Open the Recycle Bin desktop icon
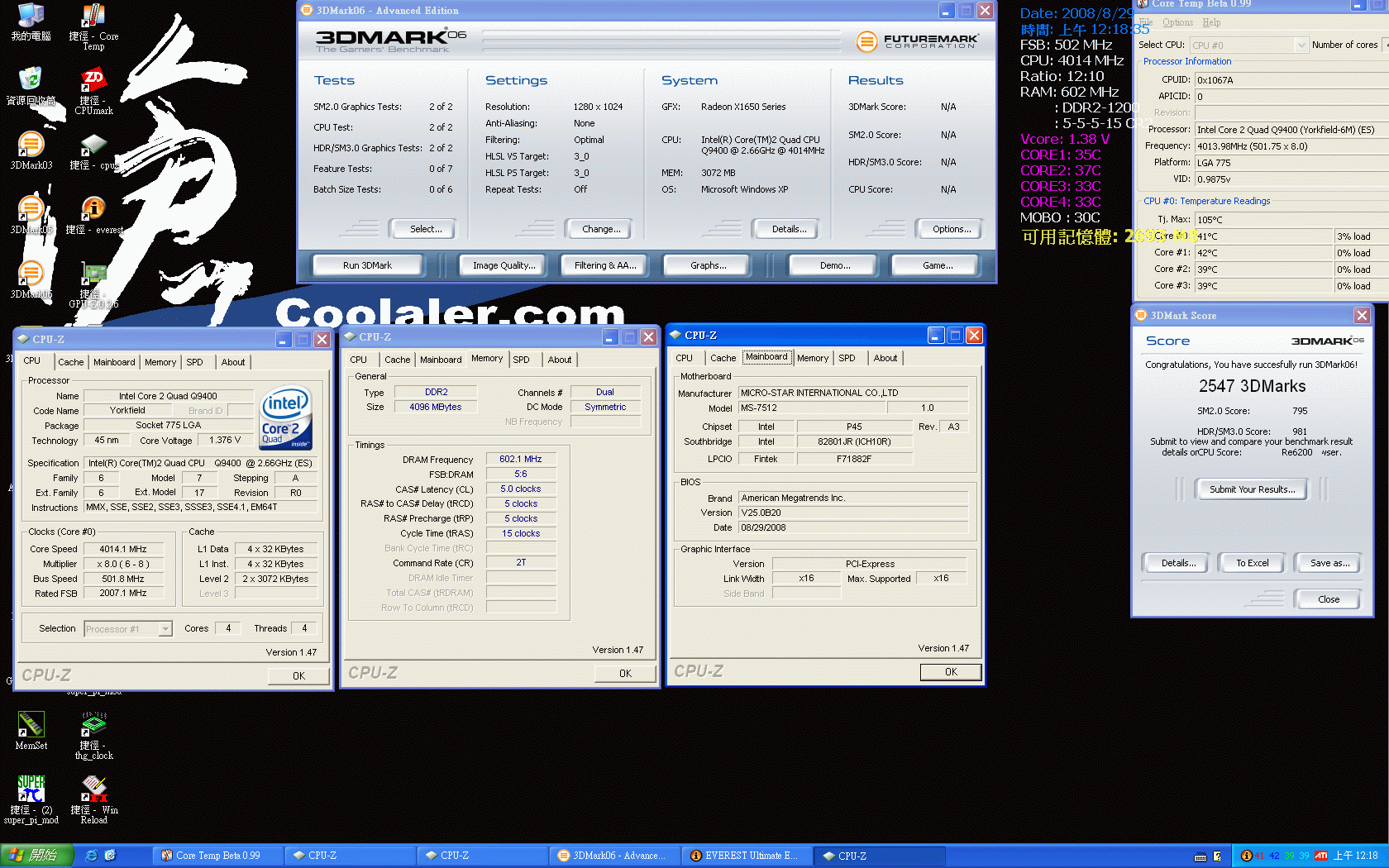Screen dimensions: 1389x868 coord(31,86)
